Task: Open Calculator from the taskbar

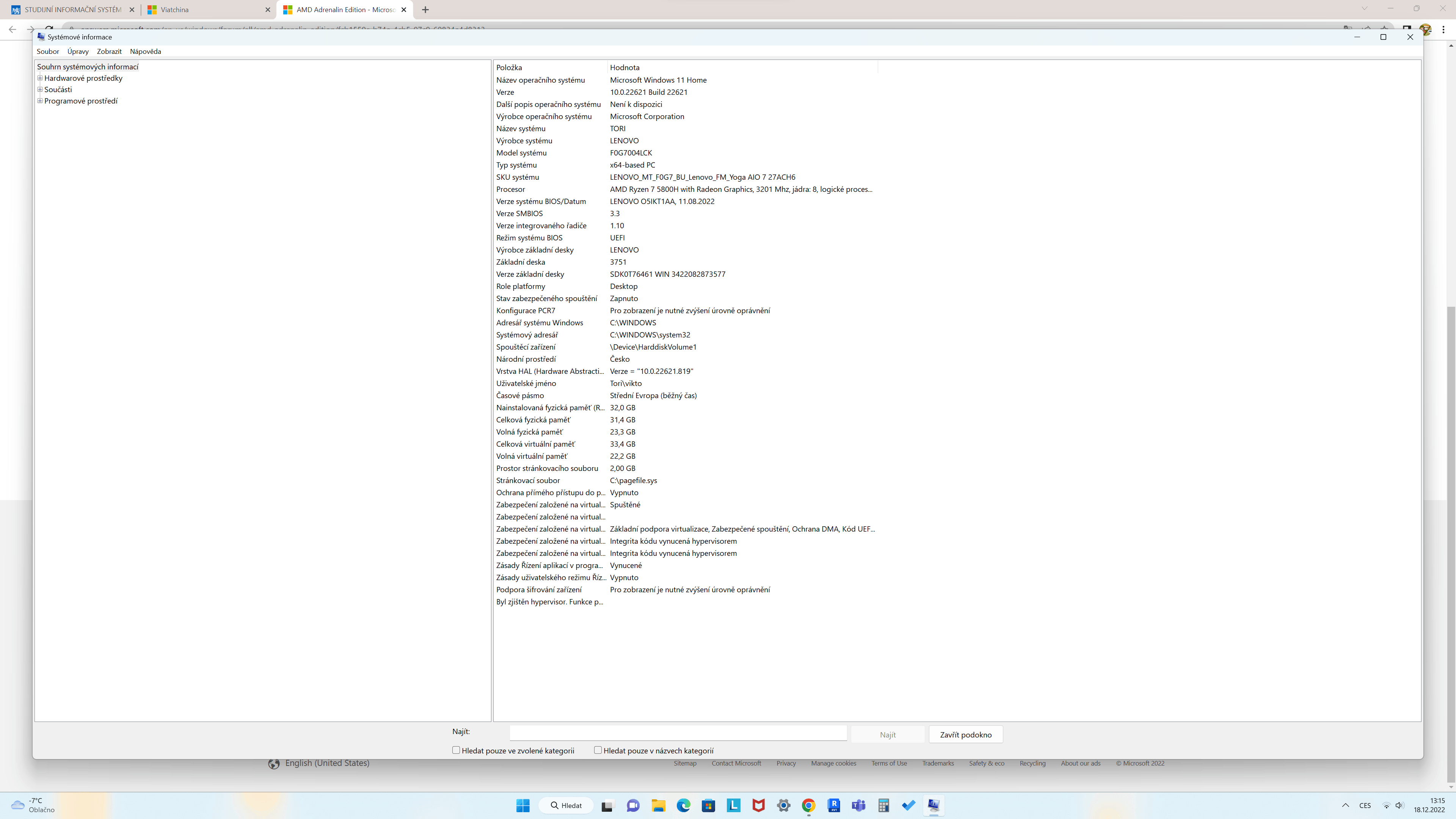Action: (883, 805)
